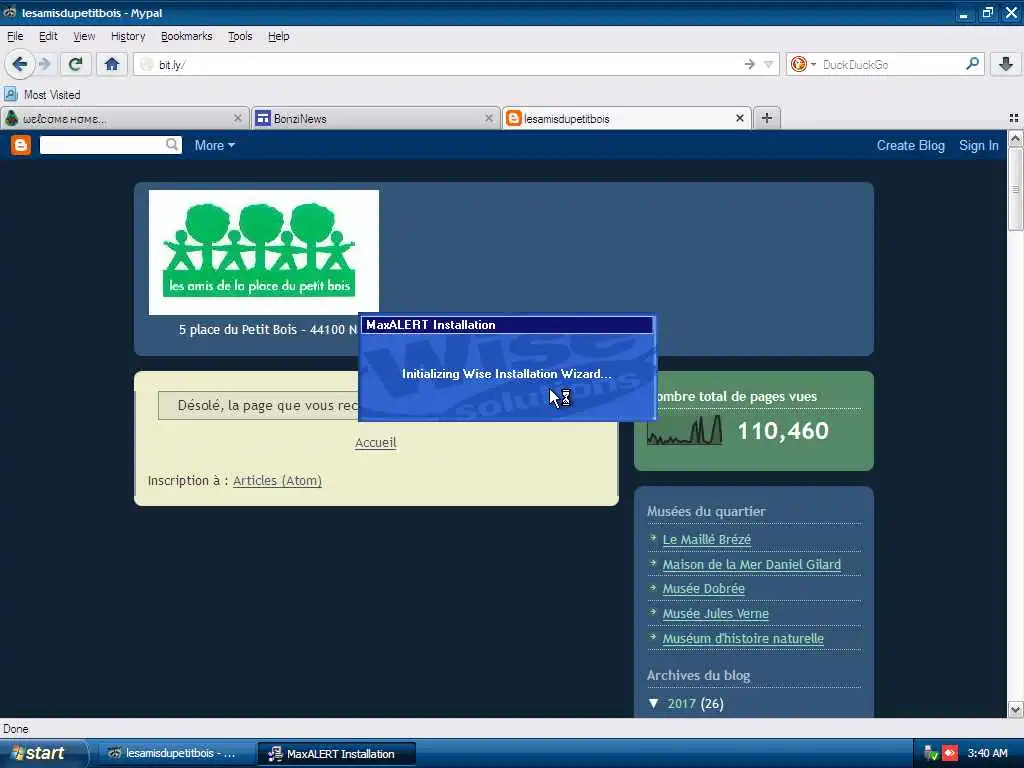Viewport: 1024px width, 768px height.
Task: Expand the More dropdown in the Blogger bar
Action: coord(214,146)
